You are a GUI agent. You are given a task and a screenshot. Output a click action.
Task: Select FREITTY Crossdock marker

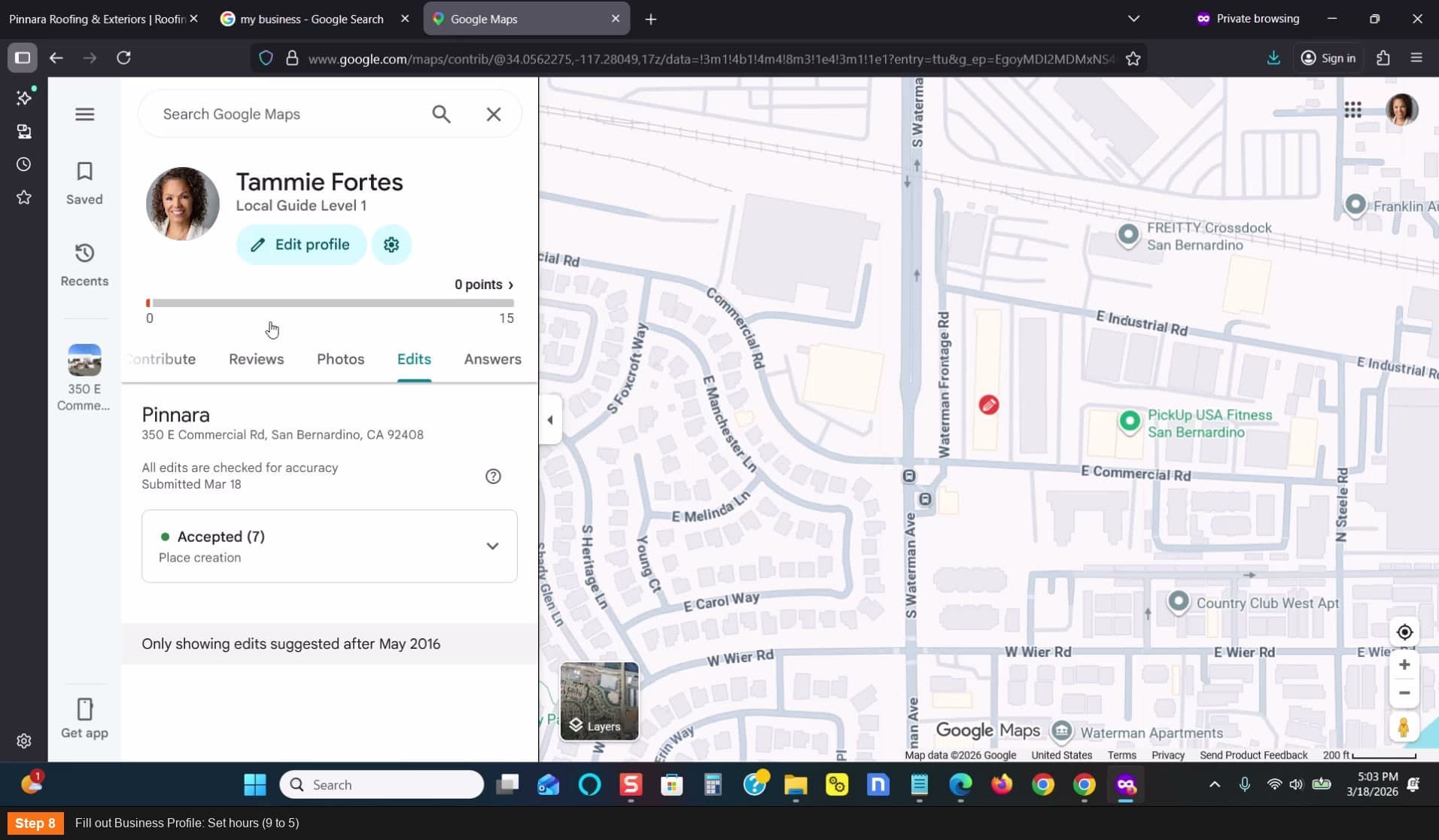tap(1127, 235)
